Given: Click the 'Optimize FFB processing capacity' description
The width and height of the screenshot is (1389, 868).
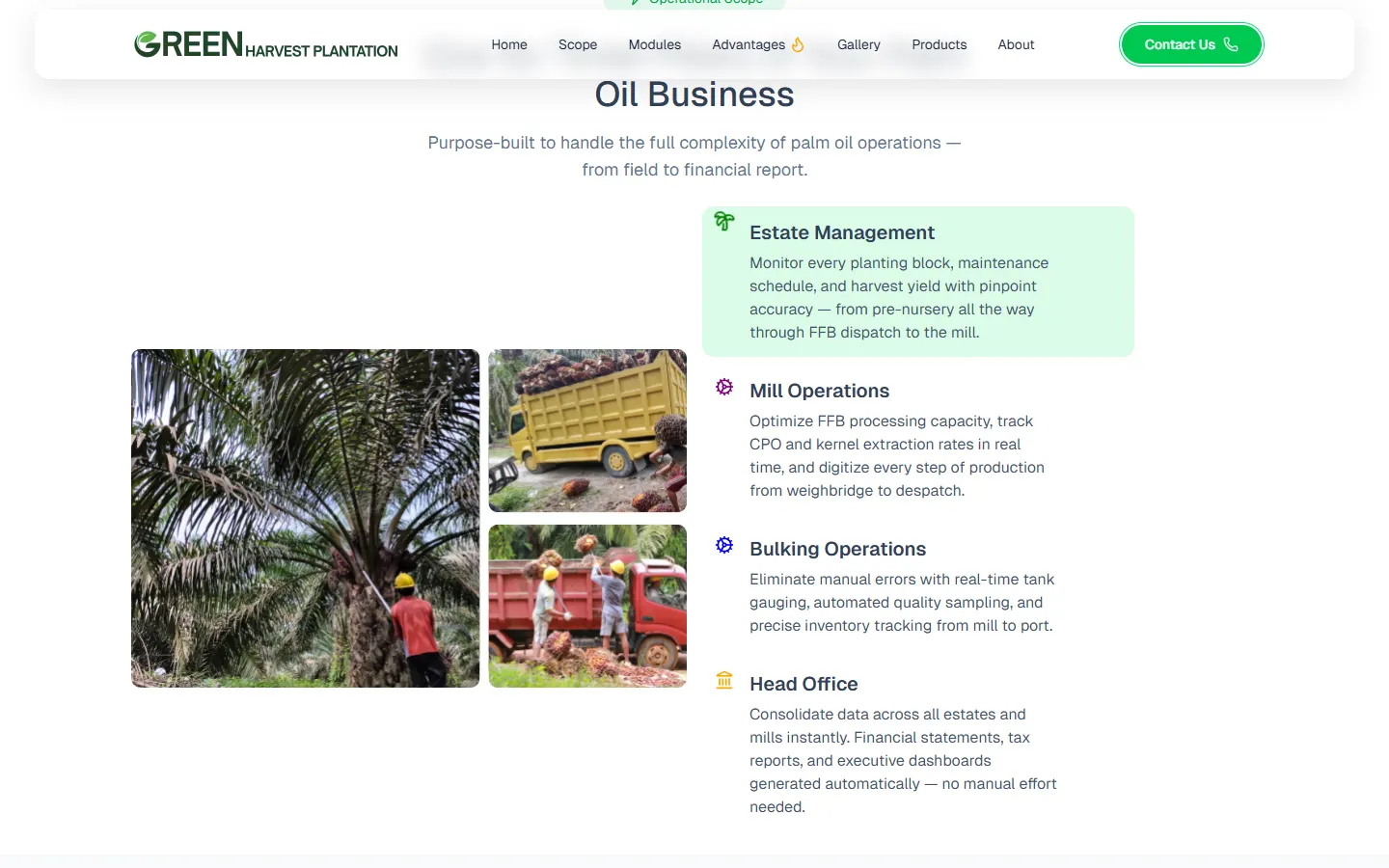Looking at the screenshot, I should coord(897,455).
